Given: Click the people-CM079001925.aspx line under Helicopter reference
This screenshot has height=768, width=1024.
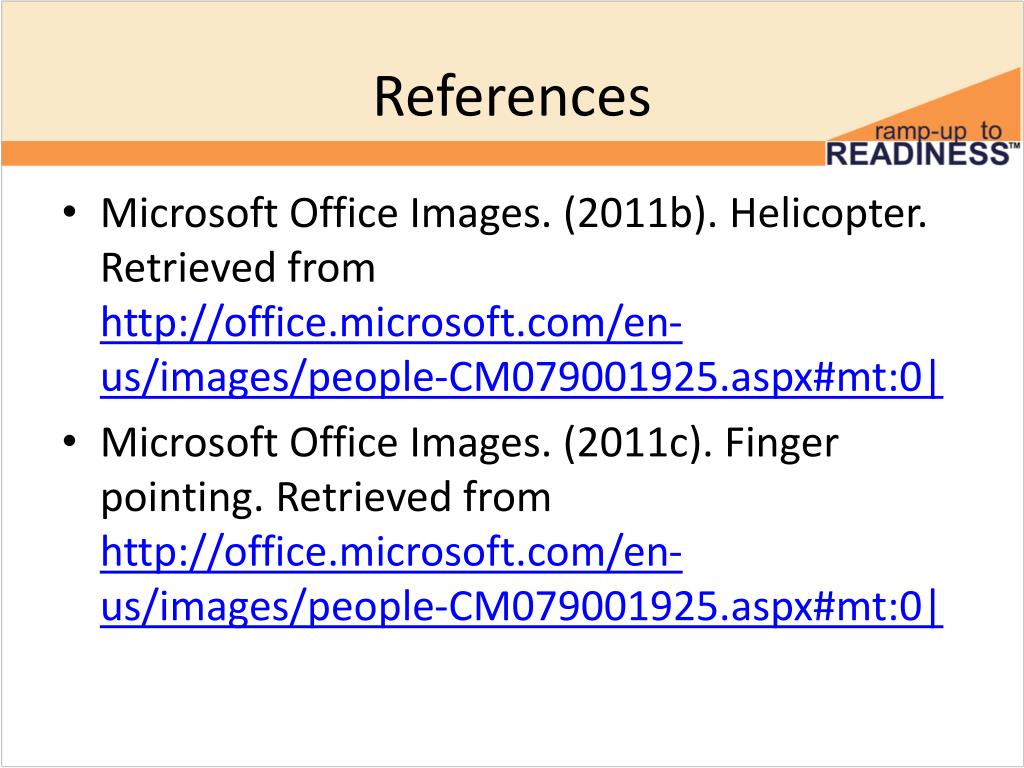Looking at the screenshot, I should [522, 377].
